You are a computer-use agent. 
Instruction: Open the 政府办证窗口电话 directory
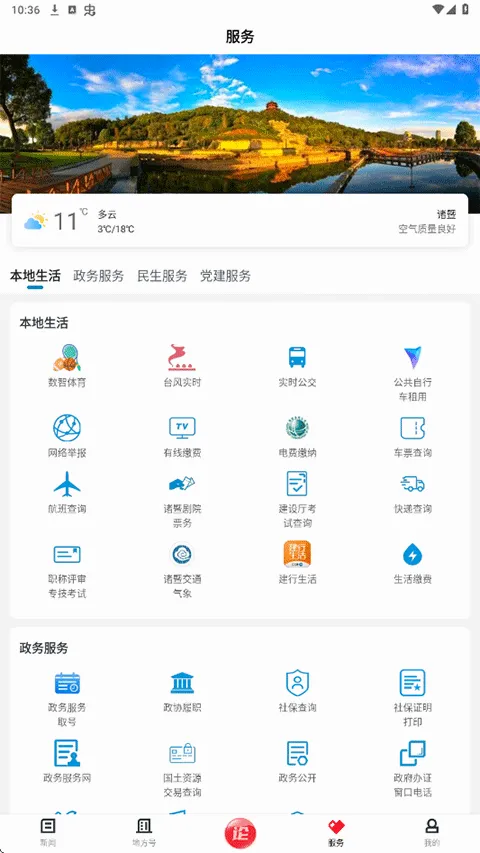[x=413, y=768]
